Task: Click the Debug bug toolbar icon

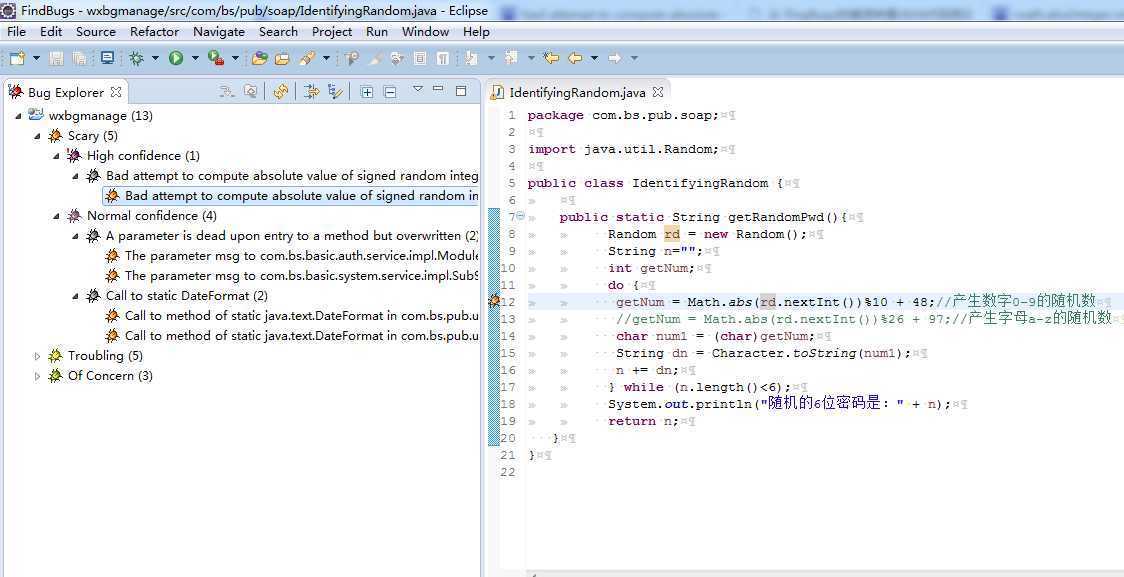Action: 136,58
